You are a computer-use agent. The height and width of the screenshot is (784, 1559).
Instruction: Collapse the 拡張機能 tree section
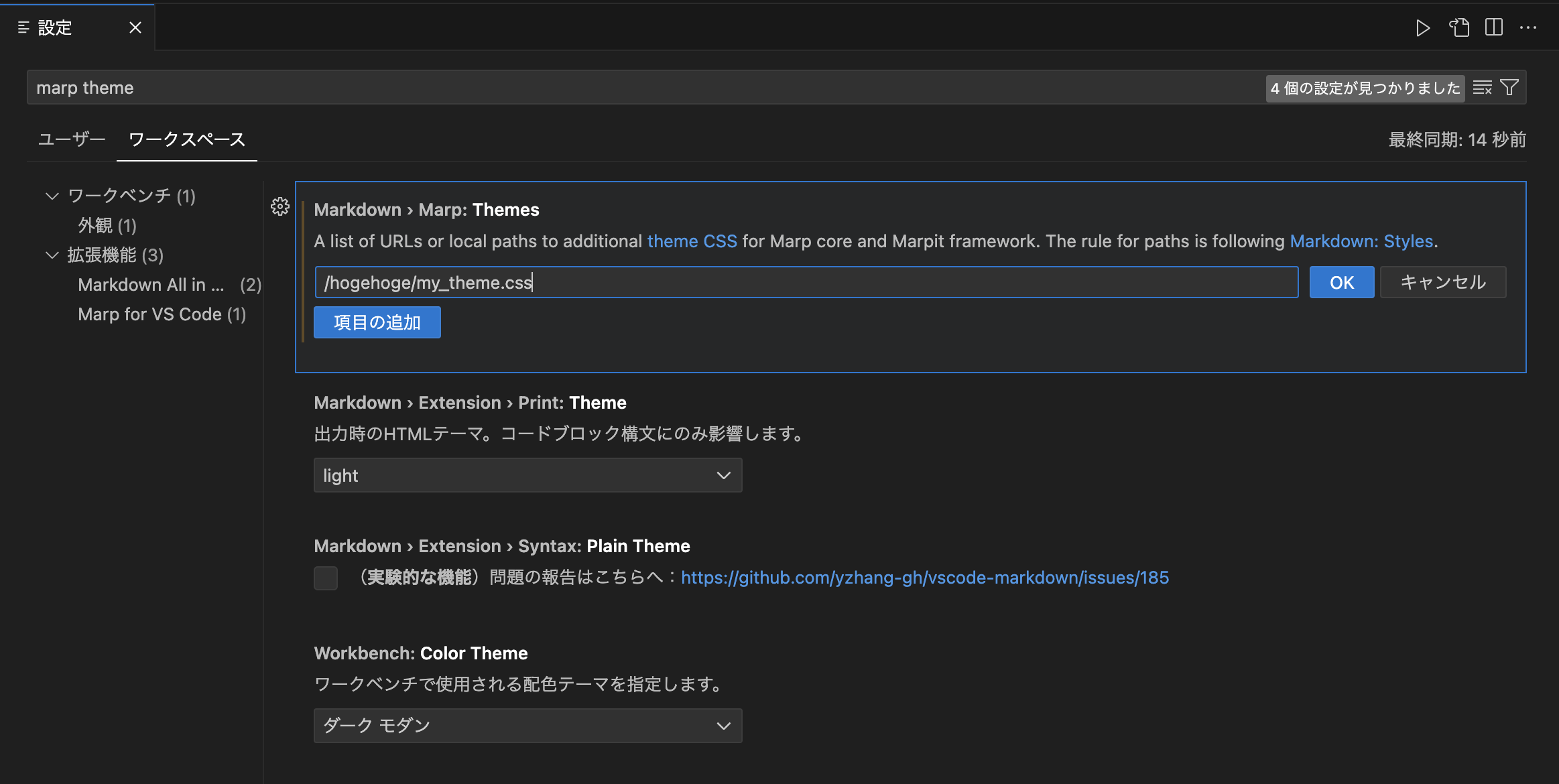(x=52, y=255)
